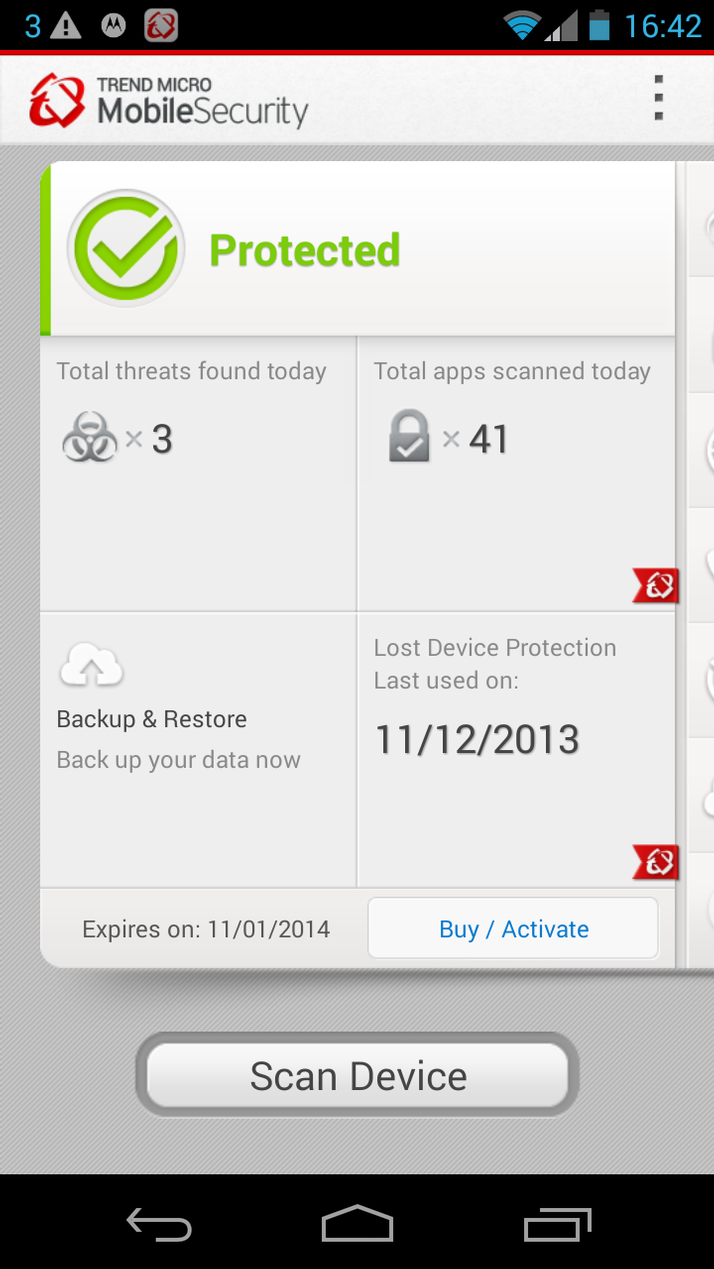Image resolution: width=714 pixels, height=1269 pixels.
Task: Tap red premium badge on Lost Device tile
Action: (656, 861)
